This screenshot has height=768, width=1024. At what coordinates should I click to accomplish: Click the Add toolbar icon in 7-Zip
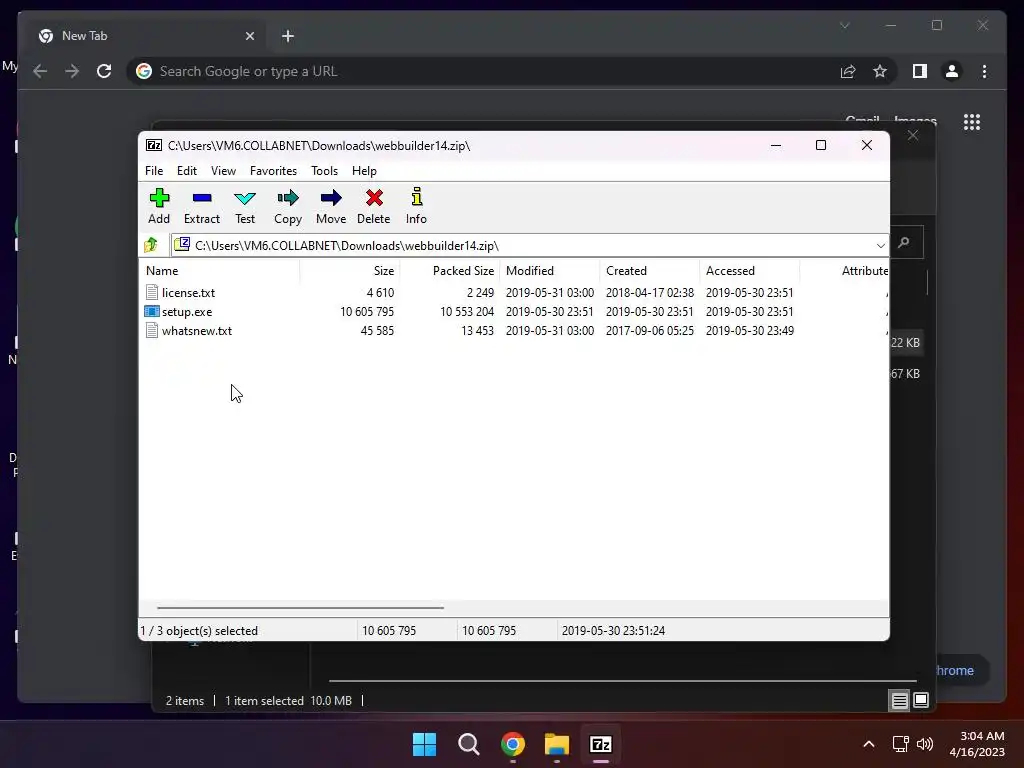(x=159, y=198)
